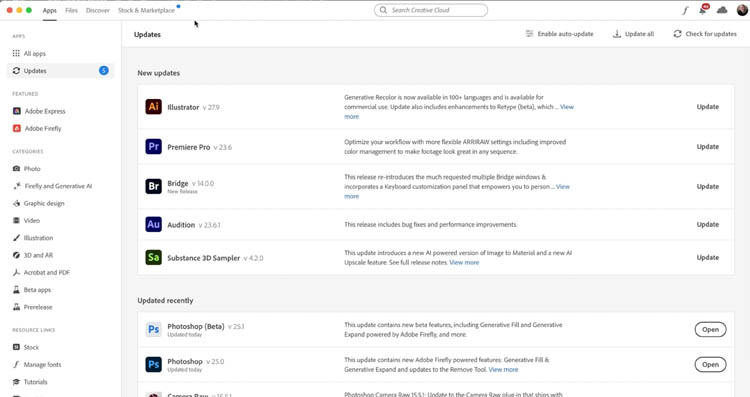This screenshot has height=397, width=750.
Task: Click the Audition app icon
Action: [x=154, y=224]
